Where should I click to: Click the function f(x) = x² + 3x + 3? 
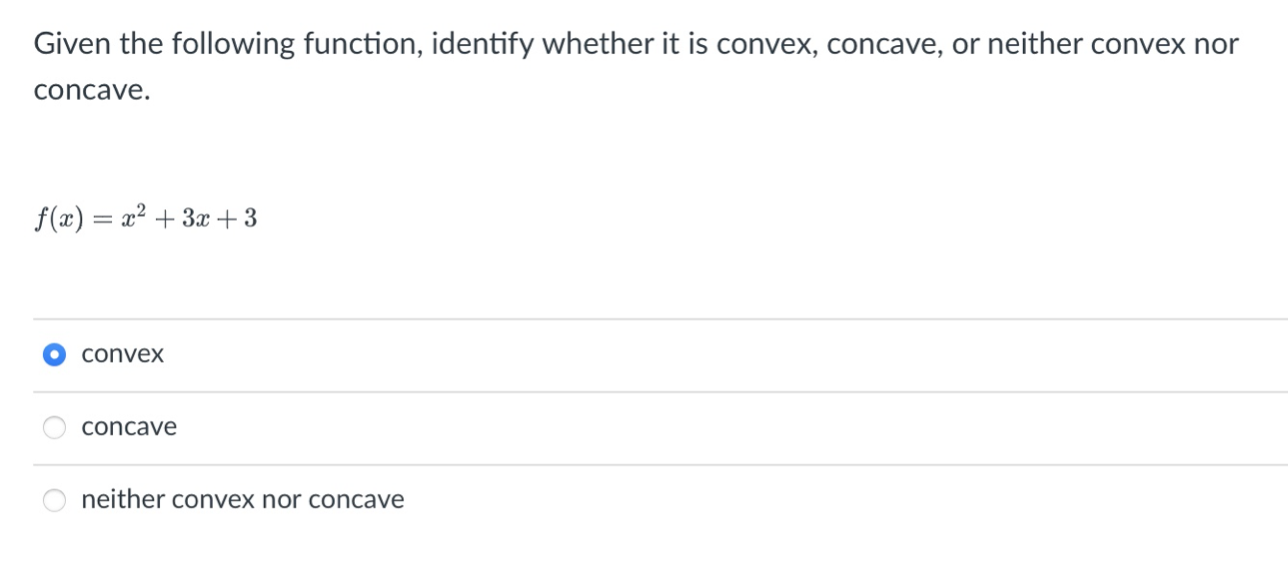(x=144, y=218)
